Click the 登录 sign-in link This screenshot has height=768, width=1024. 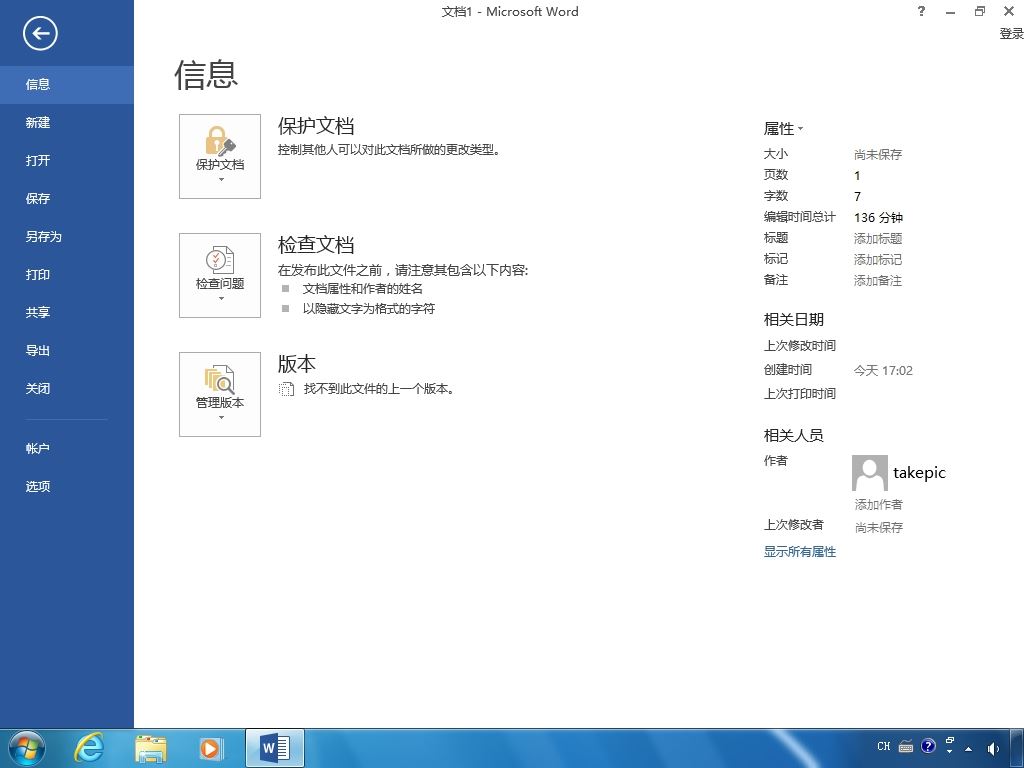point(1011,33)
